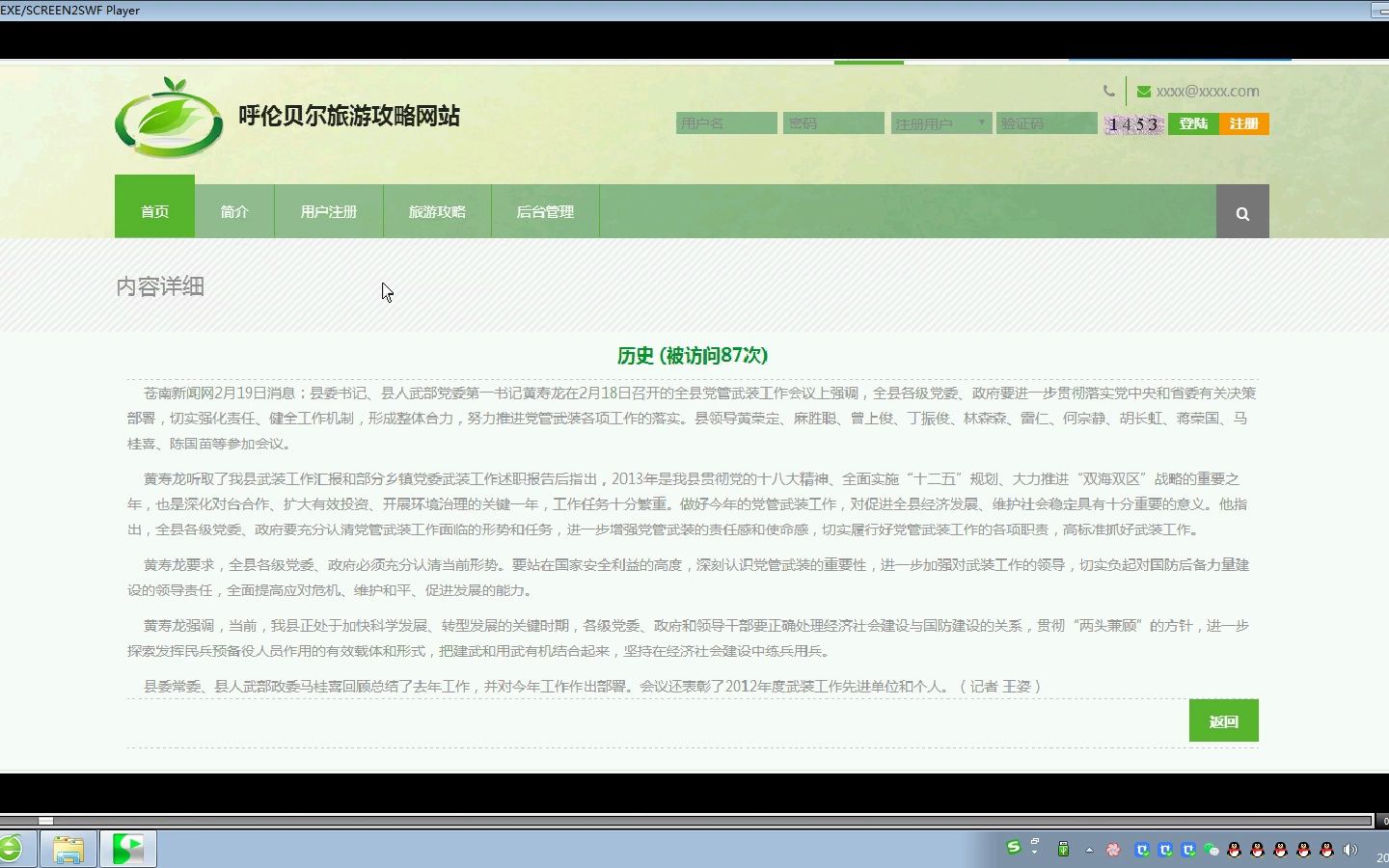Switch to the 旅游攻略 tab
Screen dimensions: 1389x868
tap(437, 211)
